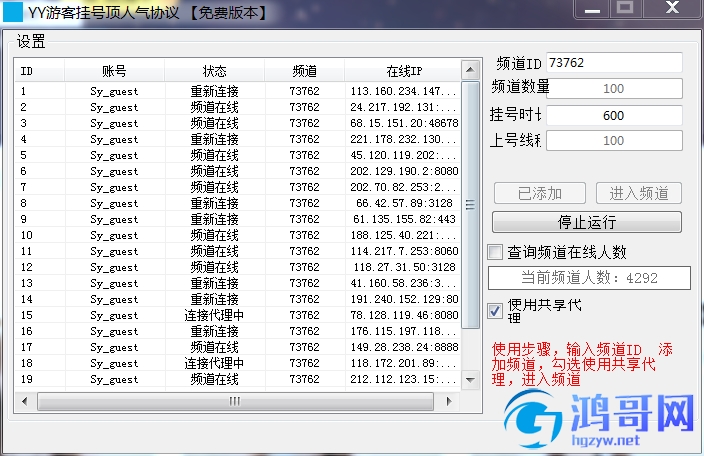The image size is (704, 456).
Task: Minimize the YY window
Action: (592, 9)
